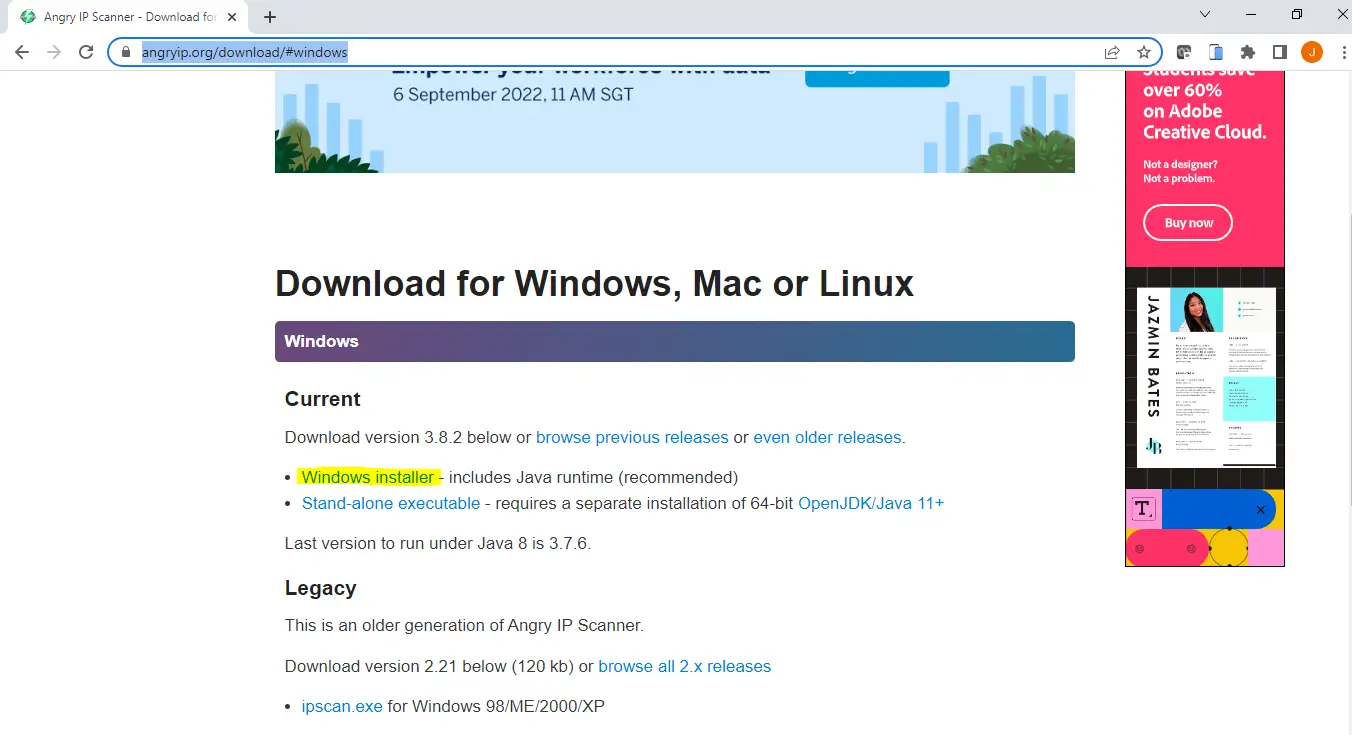Click the first extension icon left of the puzzle

pos(1183,52)
